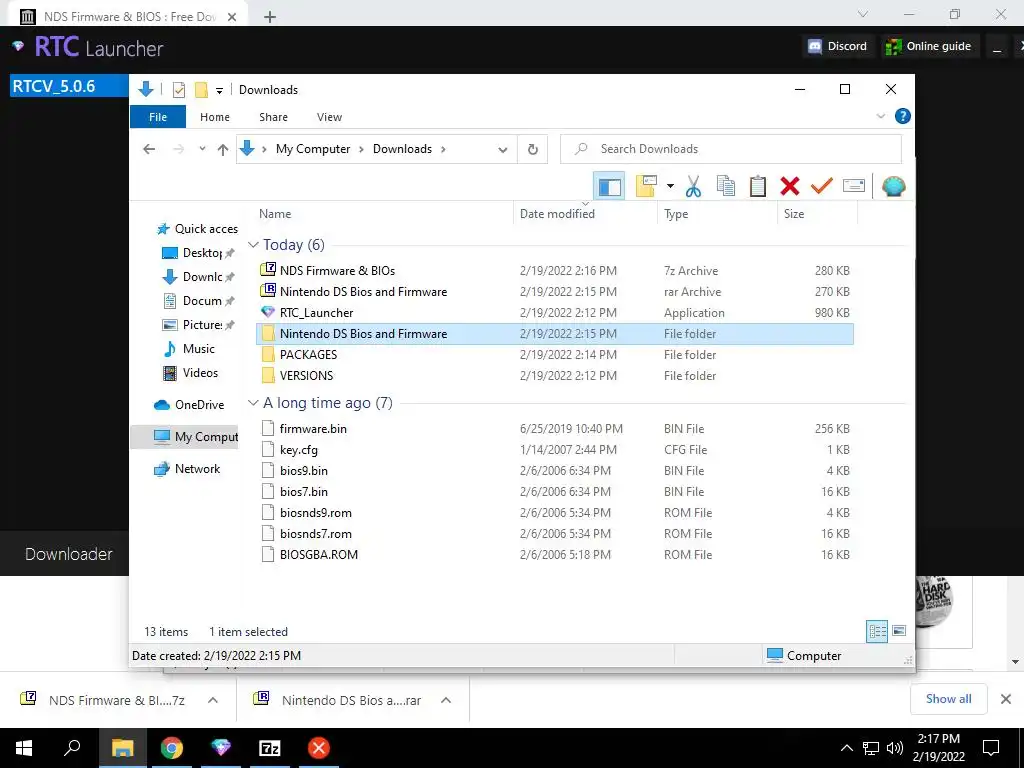
Task: Select Videos in the navigation pane
Action: (190, 373)
